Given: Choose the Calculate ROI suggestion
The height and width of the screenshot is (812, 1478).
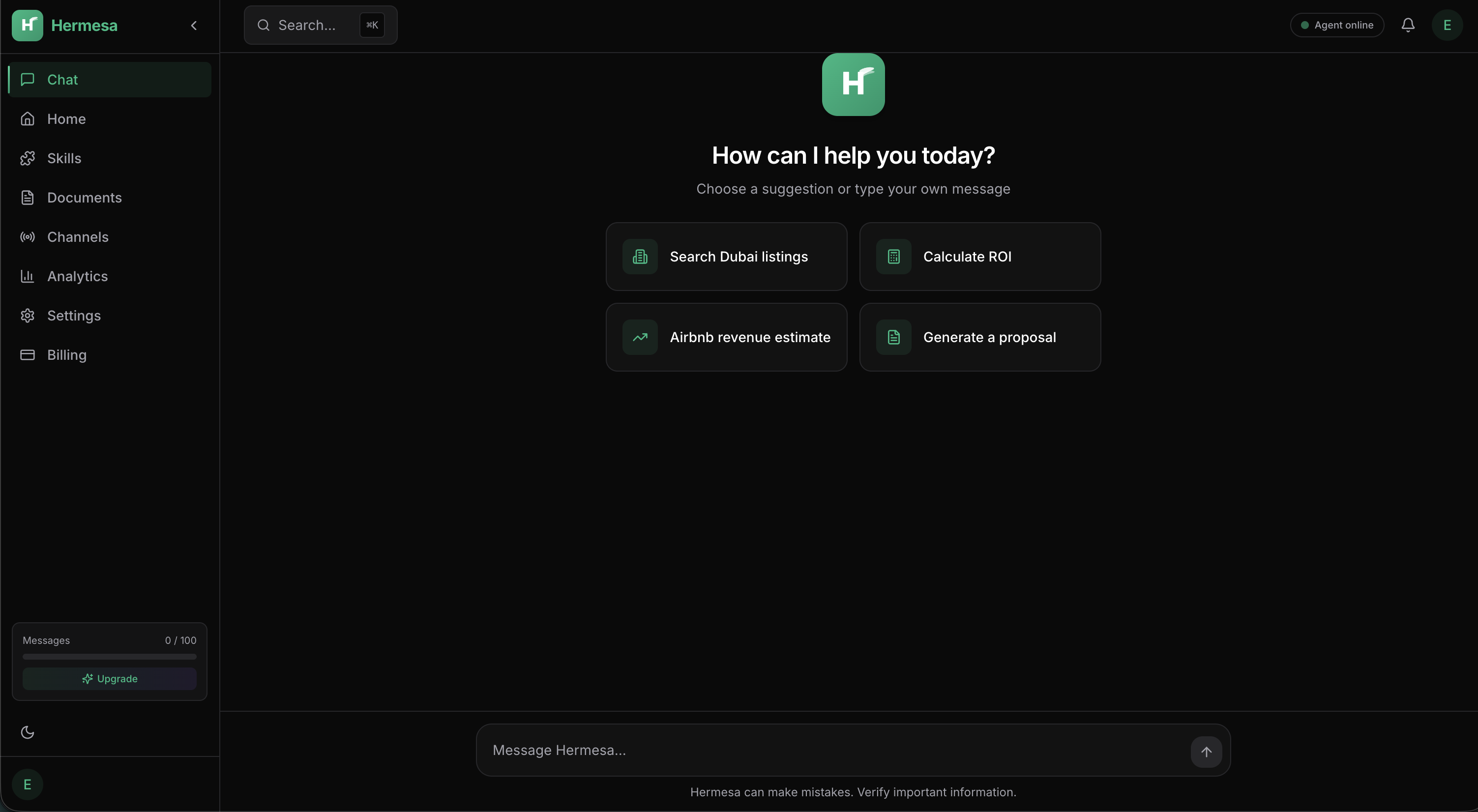Looking at the screenshot, I should tap(979, 257).
